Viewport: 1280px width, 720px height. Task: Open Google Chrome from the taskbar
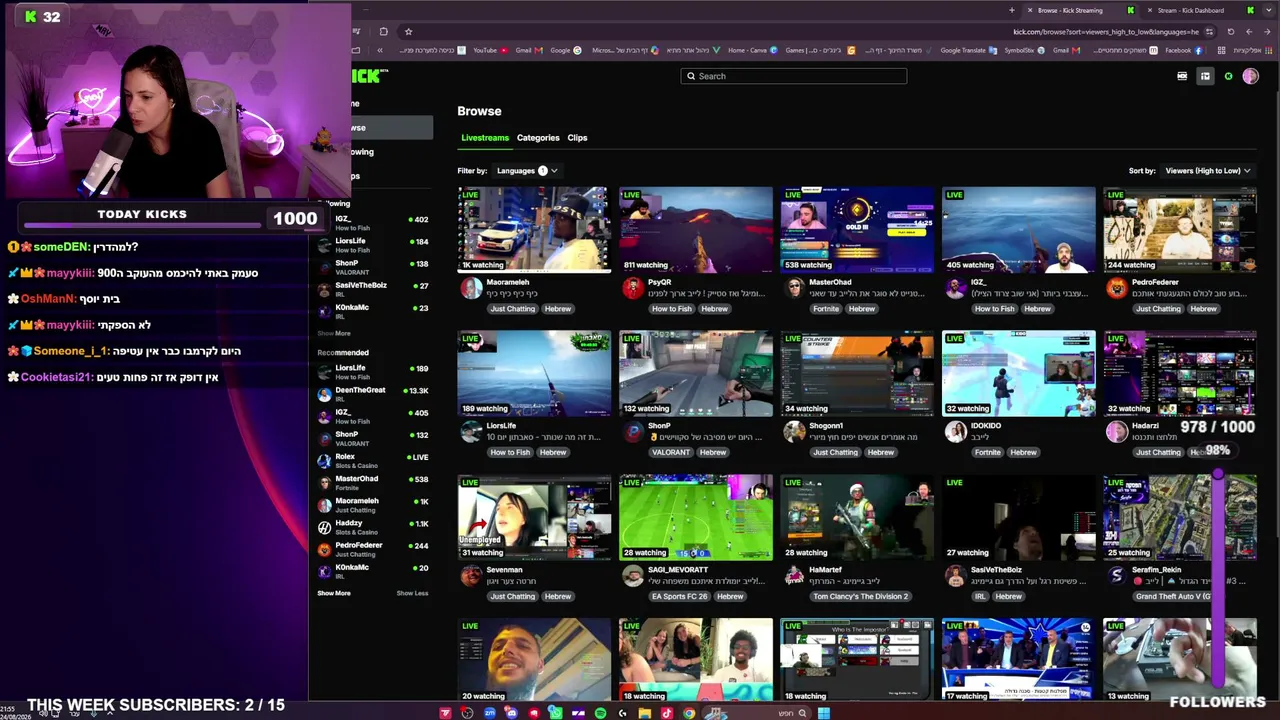coord(689,713)
